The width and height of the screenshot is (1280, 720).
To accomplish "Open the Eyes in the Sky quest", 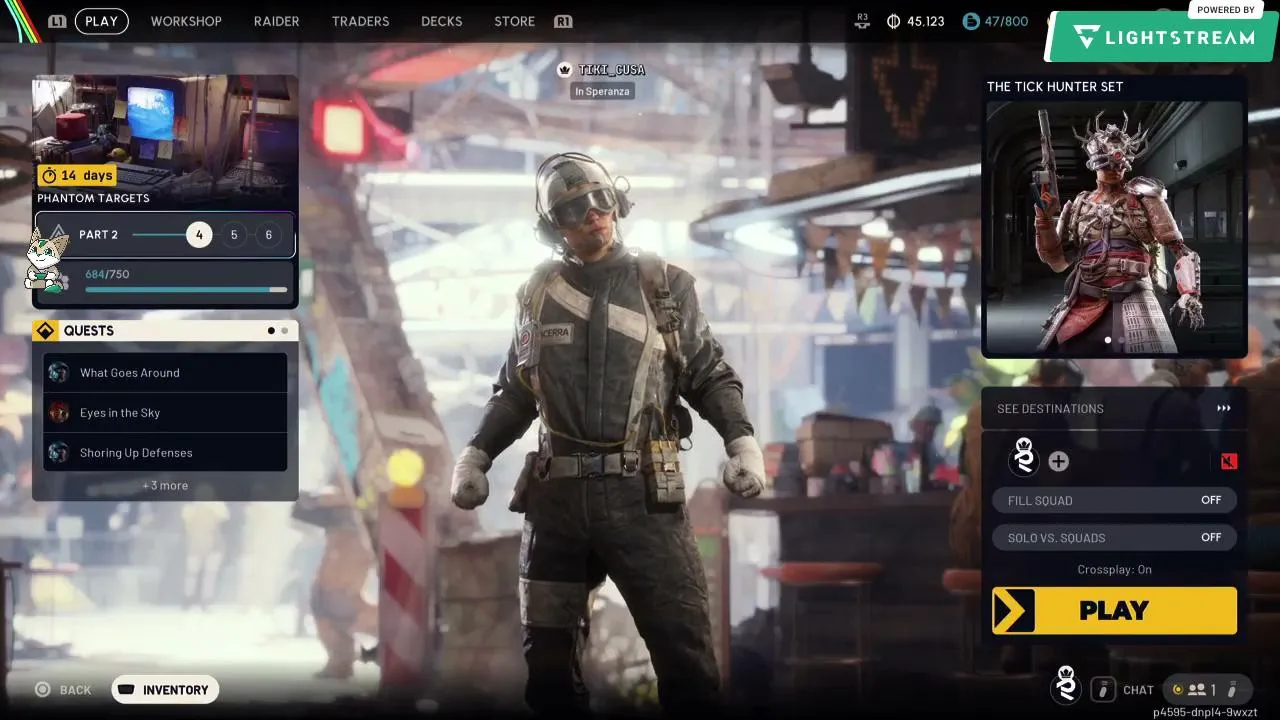I will [165, 413].
